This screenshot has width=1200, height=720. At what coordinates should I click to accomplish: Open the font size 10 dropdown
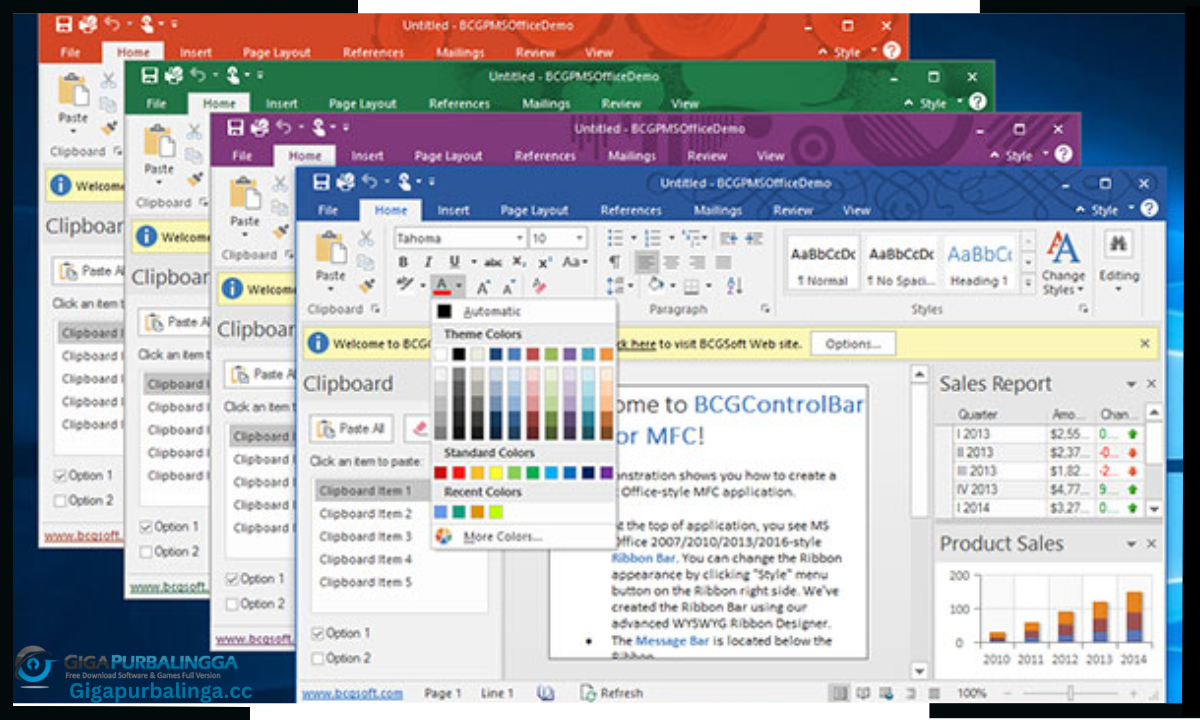click(x=579, y=238)
